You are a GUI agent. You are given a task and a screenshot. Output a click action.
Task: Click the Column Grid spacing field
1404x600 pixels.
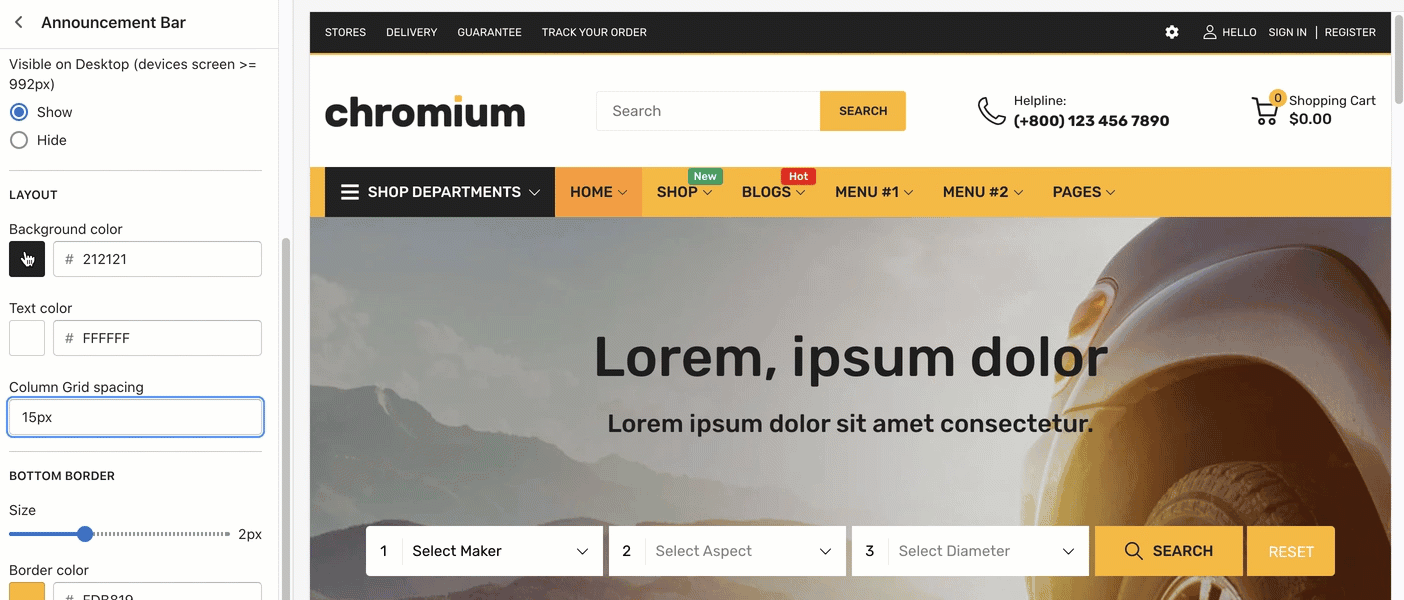tap(136, 417)
